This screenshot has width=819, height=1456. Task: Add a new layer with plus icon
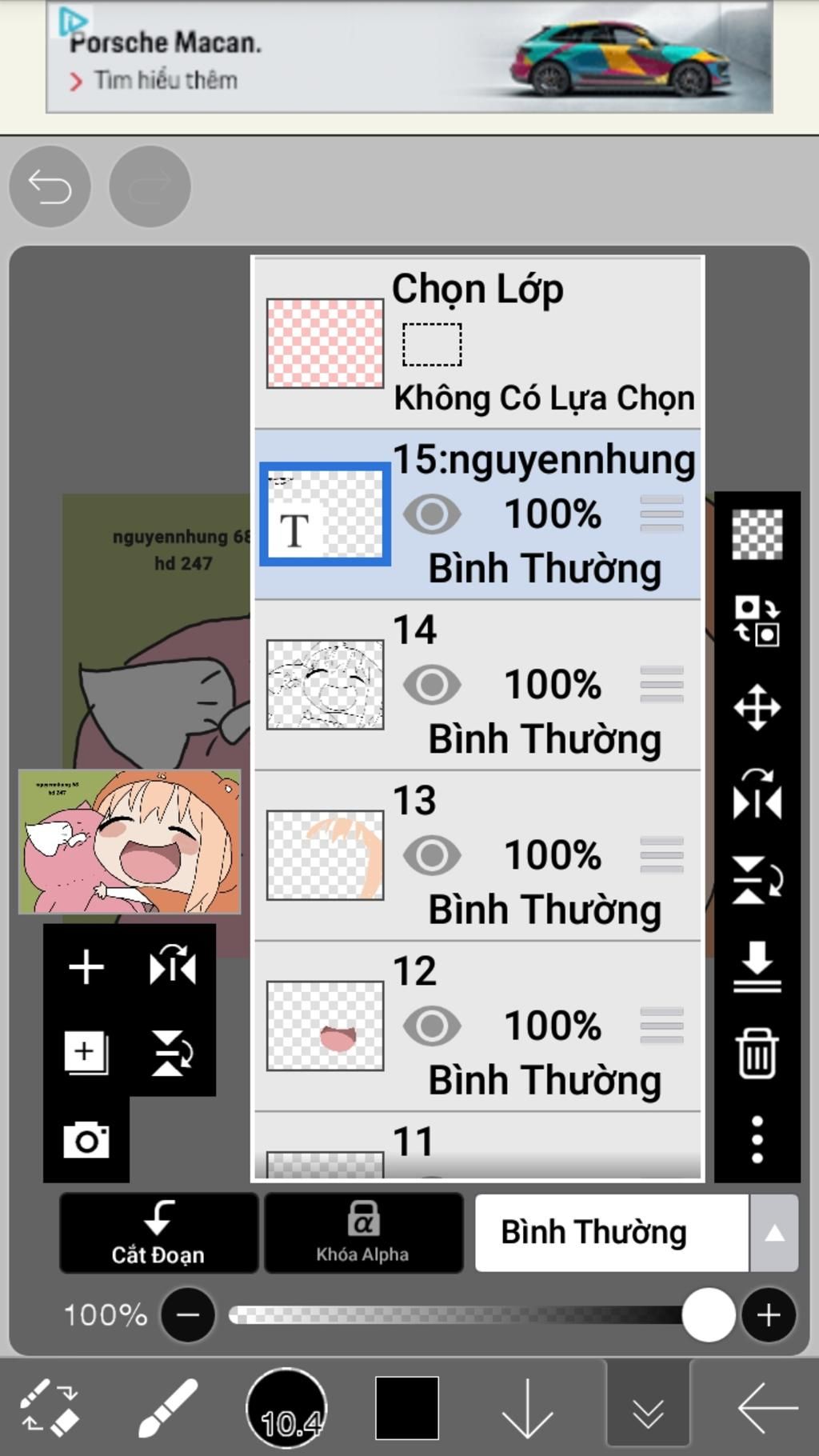(86, 967)
